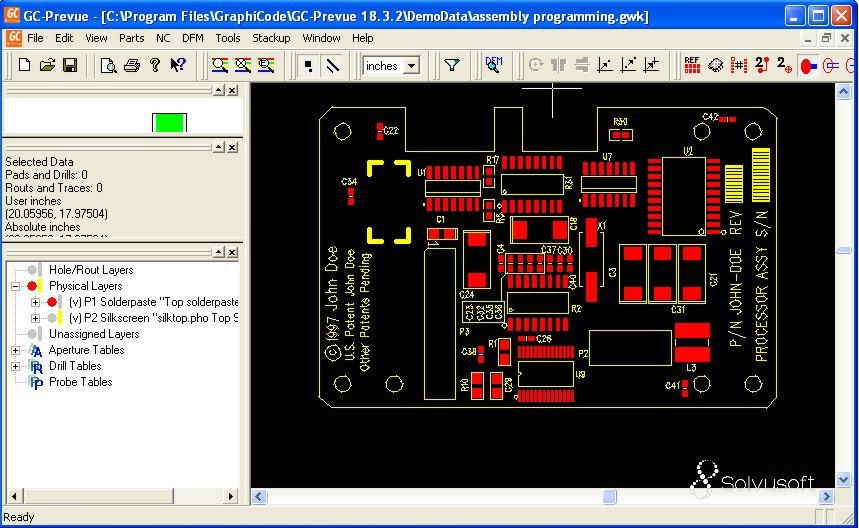Viewport: 859px width, 528px height.
Task: Close the Selected Data panel with X
Action: click(x=232, y=147)
